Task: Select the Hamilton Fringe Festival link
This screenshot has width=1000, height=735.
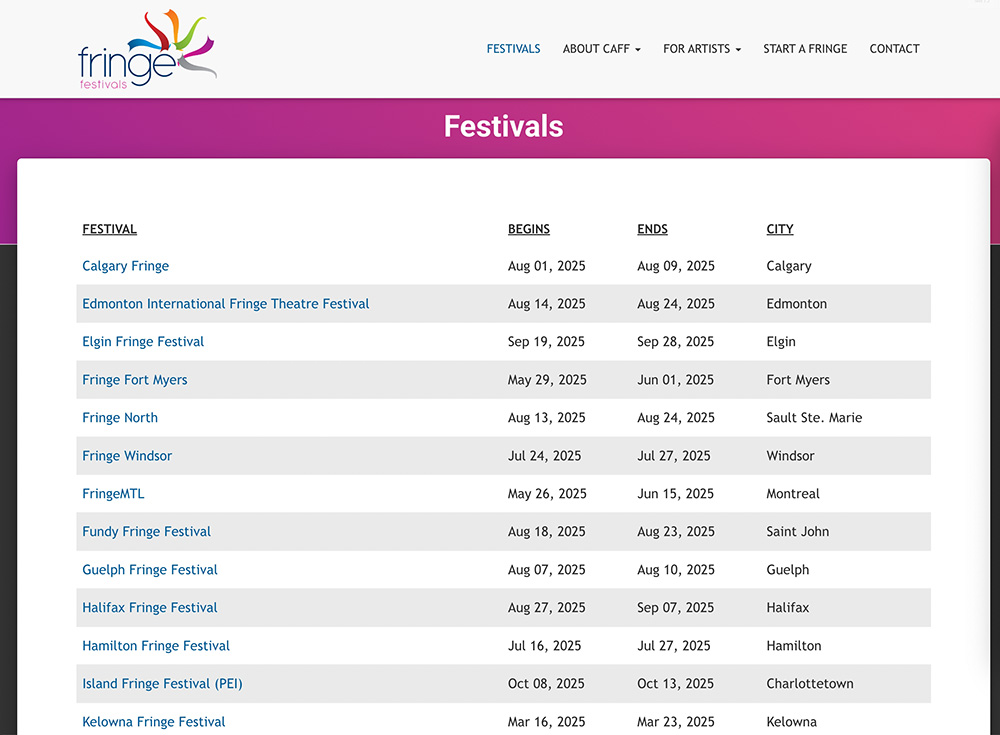Action: (x=156, y=646)
